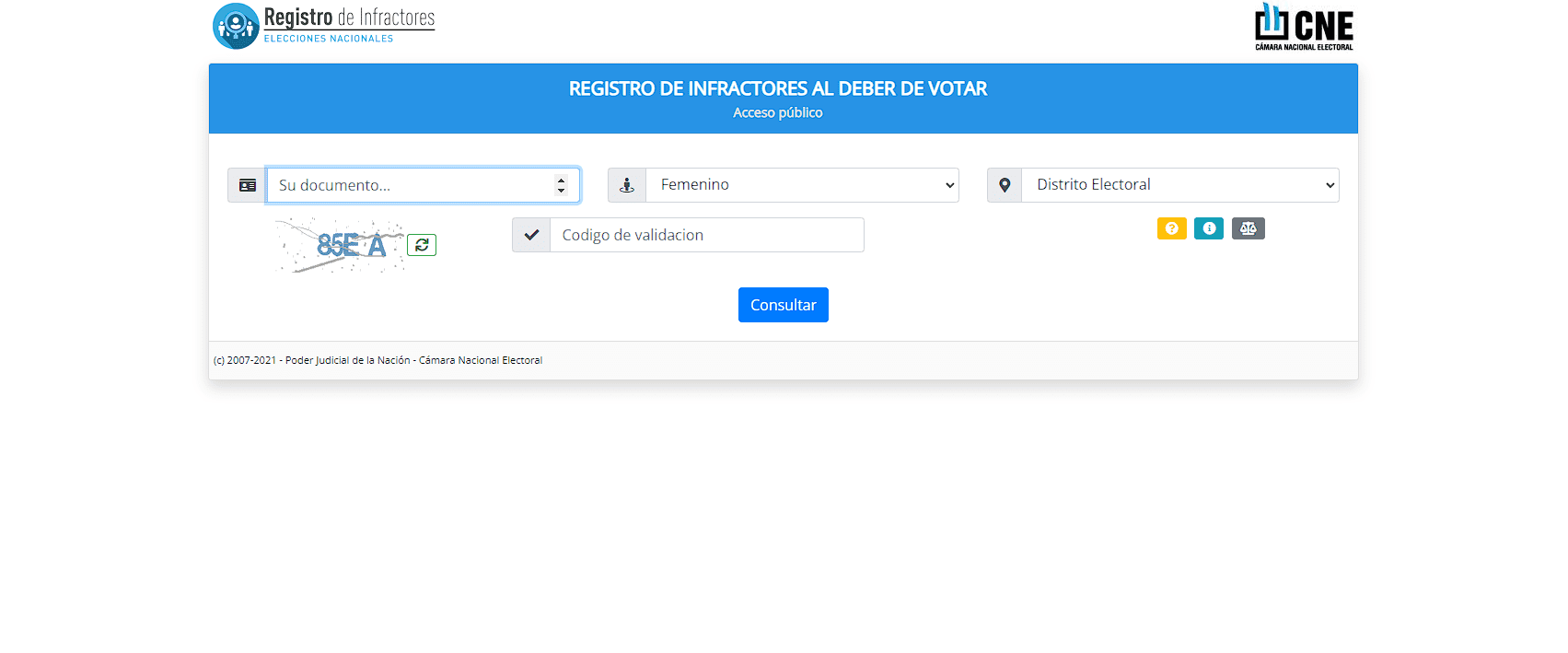Open help via yellow question mark button
Image resolution: width=1568 pixels, height=653 pixels.
pyautogui.click(x=1172, y=228)
